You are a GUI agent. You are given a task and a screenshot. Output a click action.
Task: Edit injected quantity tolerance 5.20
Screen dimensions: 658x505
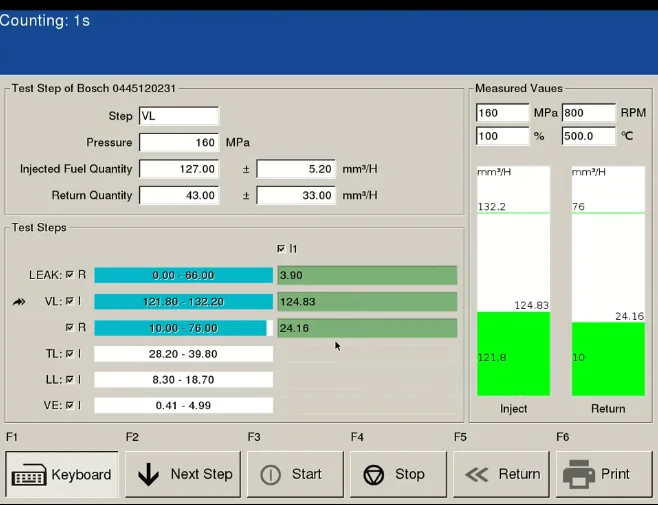click(x=296, y=169)
